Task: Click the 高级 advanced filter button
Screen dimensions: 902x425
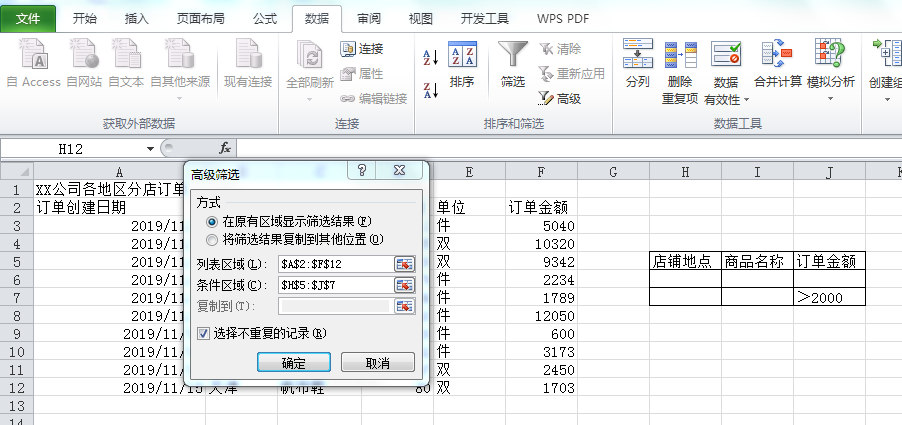Action: coord(560,99)
